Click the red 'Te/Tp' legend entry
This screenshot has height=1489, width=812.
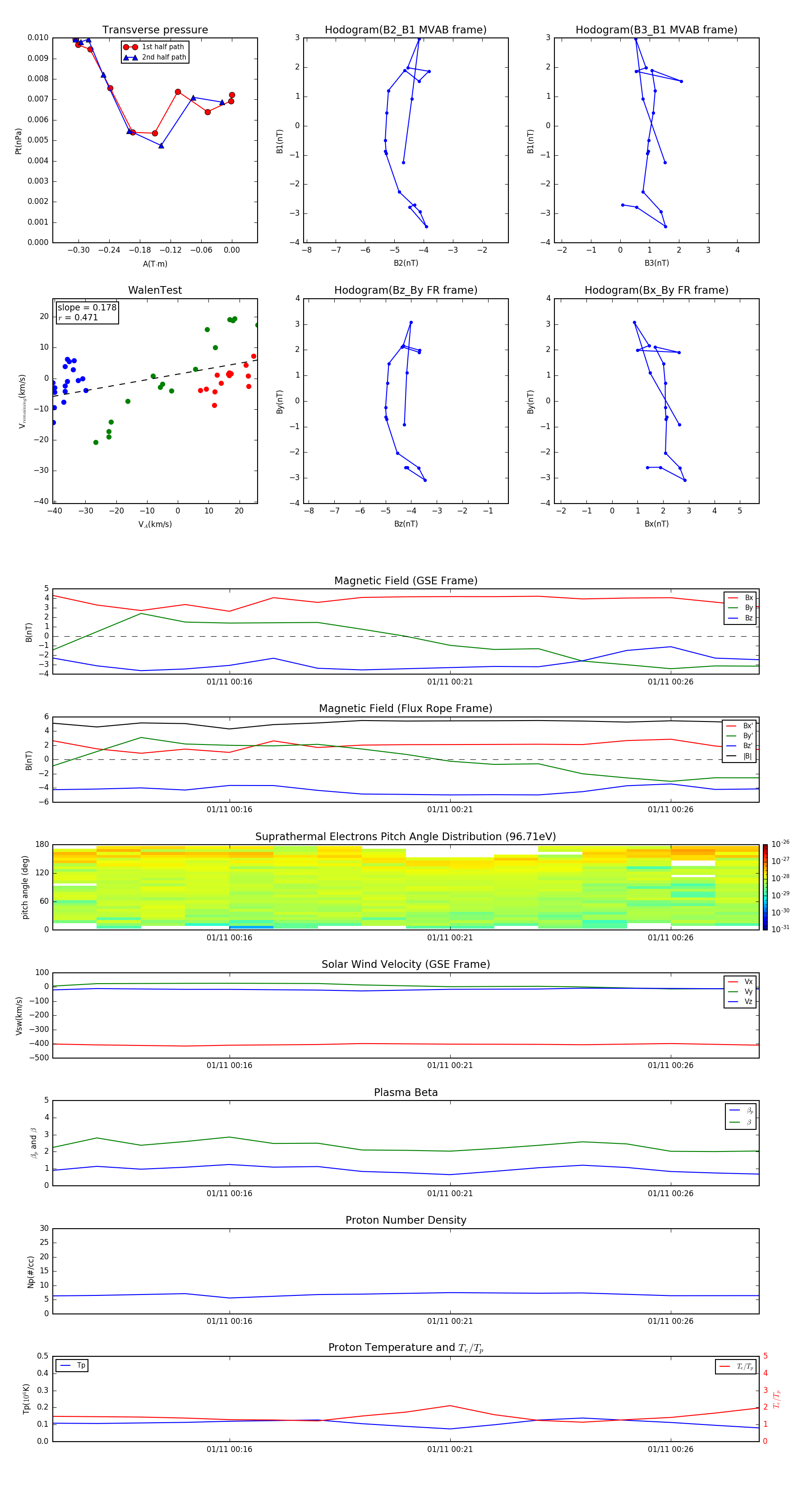point(737,1366)
